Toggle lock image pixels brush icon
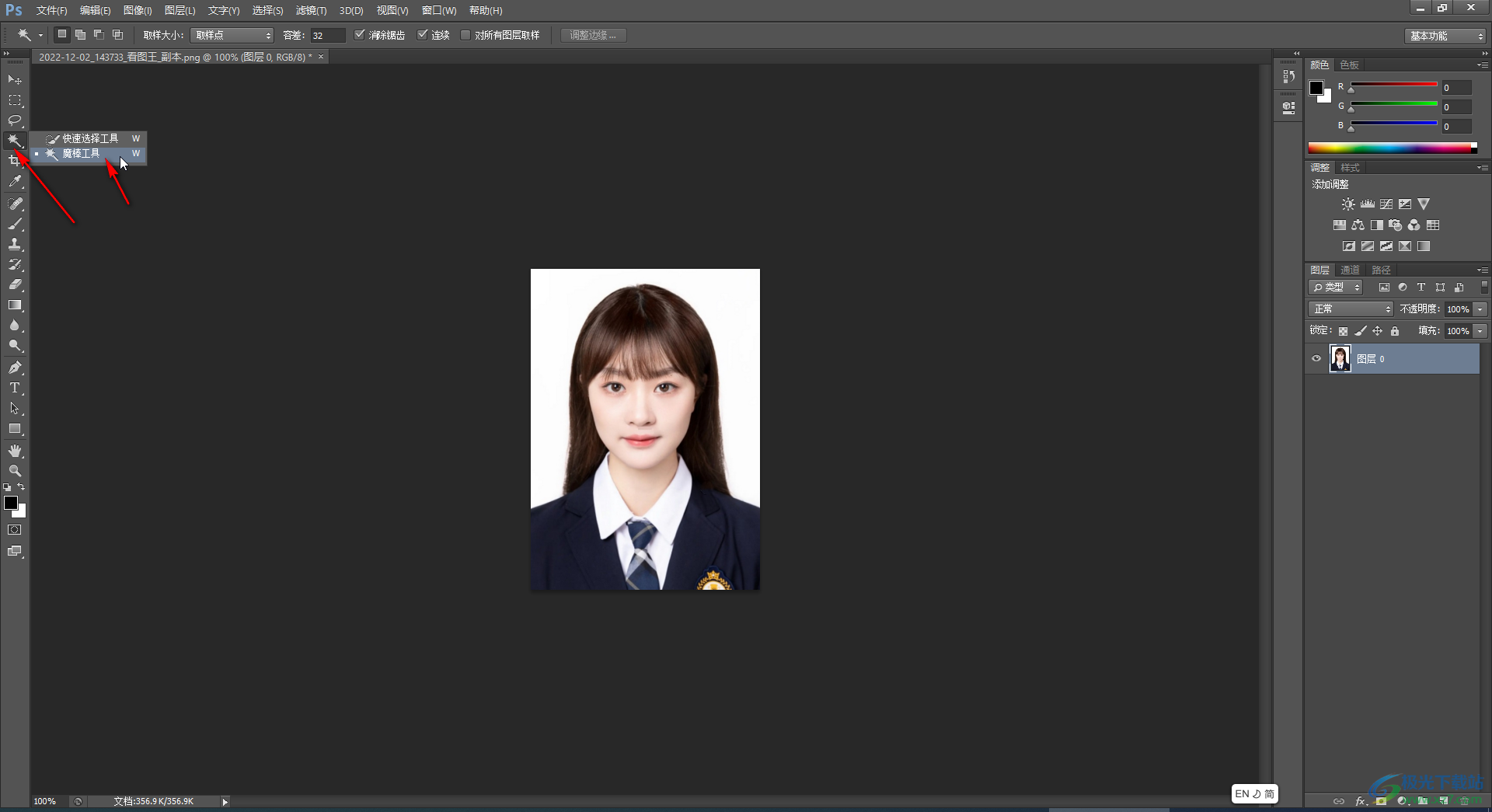Image resolution: width=1492 pixels, height=812 pixels. coord(1361,331)
